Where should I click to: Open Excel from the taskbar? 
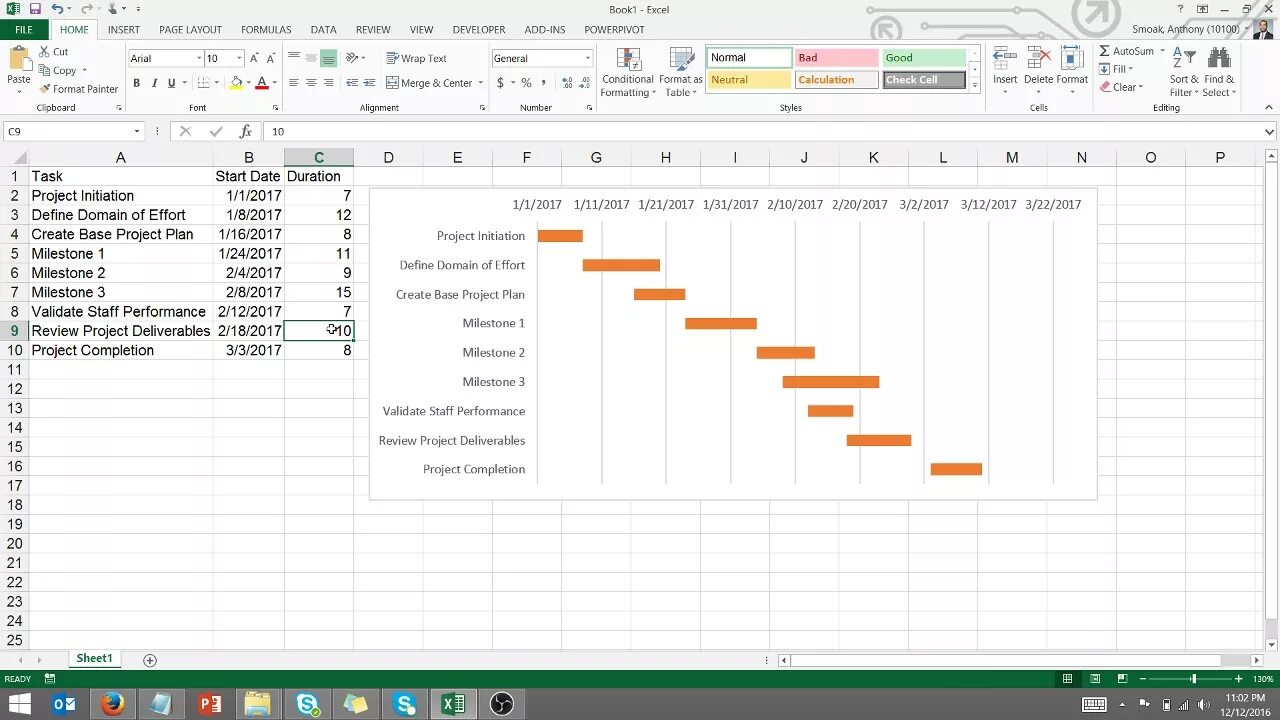click(x=453, y=704)
